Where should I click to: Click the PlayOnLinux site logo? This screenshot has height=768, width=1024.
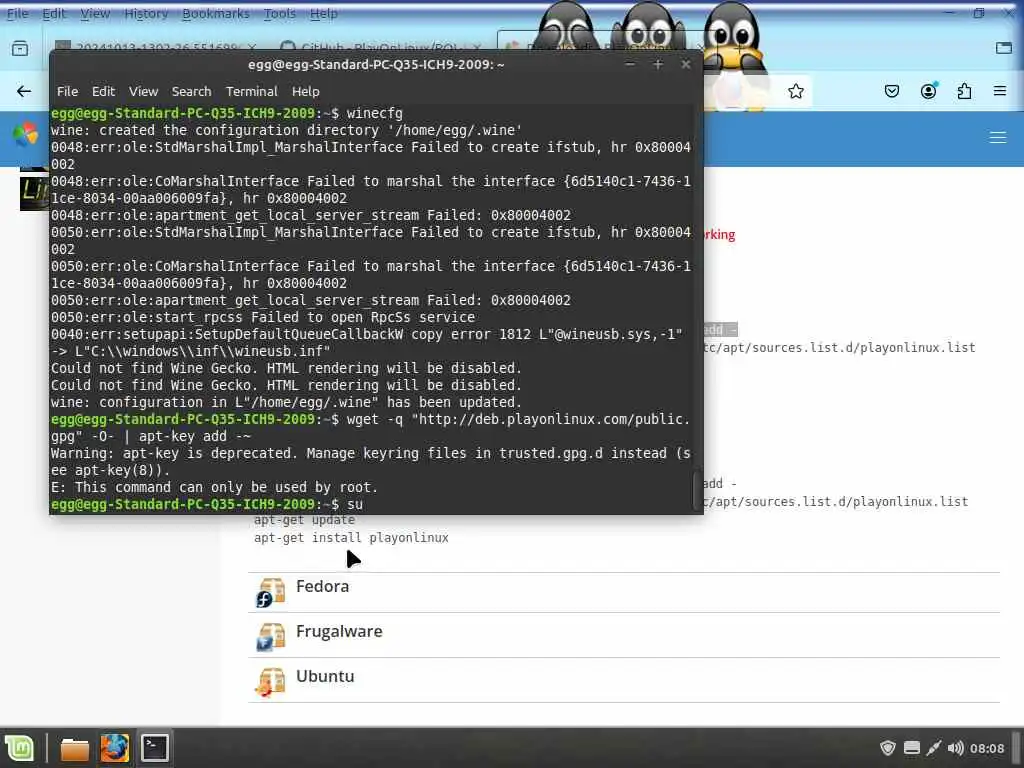[25, 135]
